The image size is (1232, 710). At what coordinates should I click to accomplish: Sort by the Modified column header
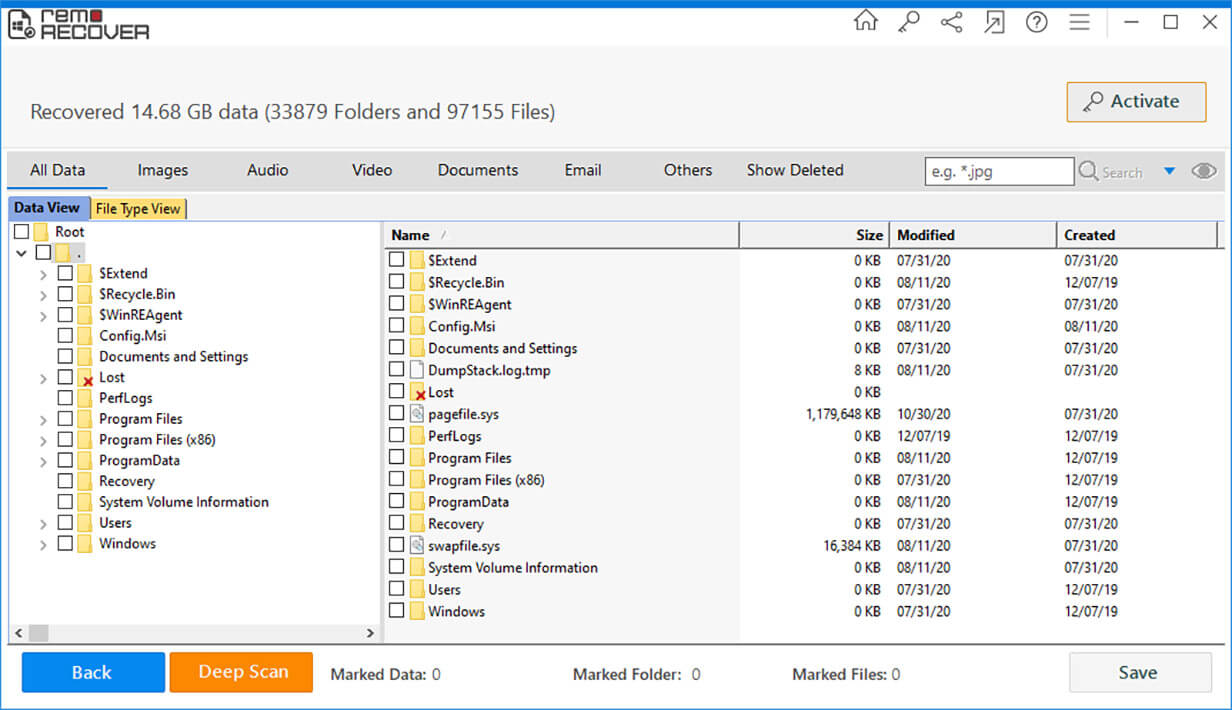(972, 235)
